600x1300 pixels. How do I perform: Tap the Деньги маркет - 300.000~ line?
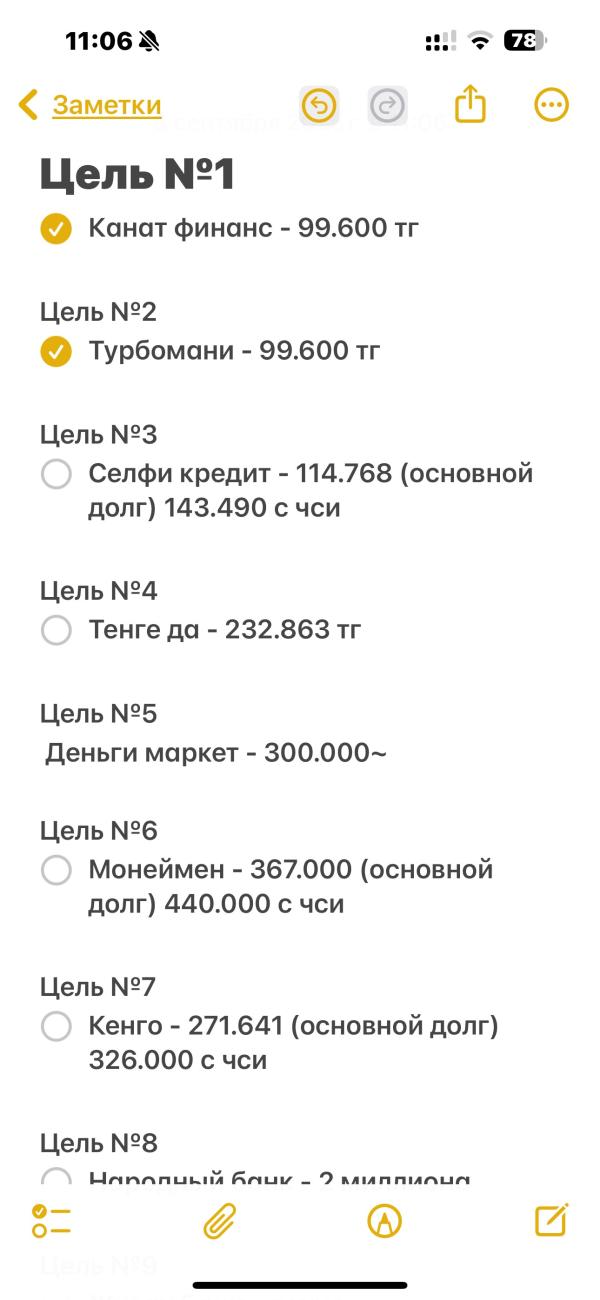click(215, 753)
